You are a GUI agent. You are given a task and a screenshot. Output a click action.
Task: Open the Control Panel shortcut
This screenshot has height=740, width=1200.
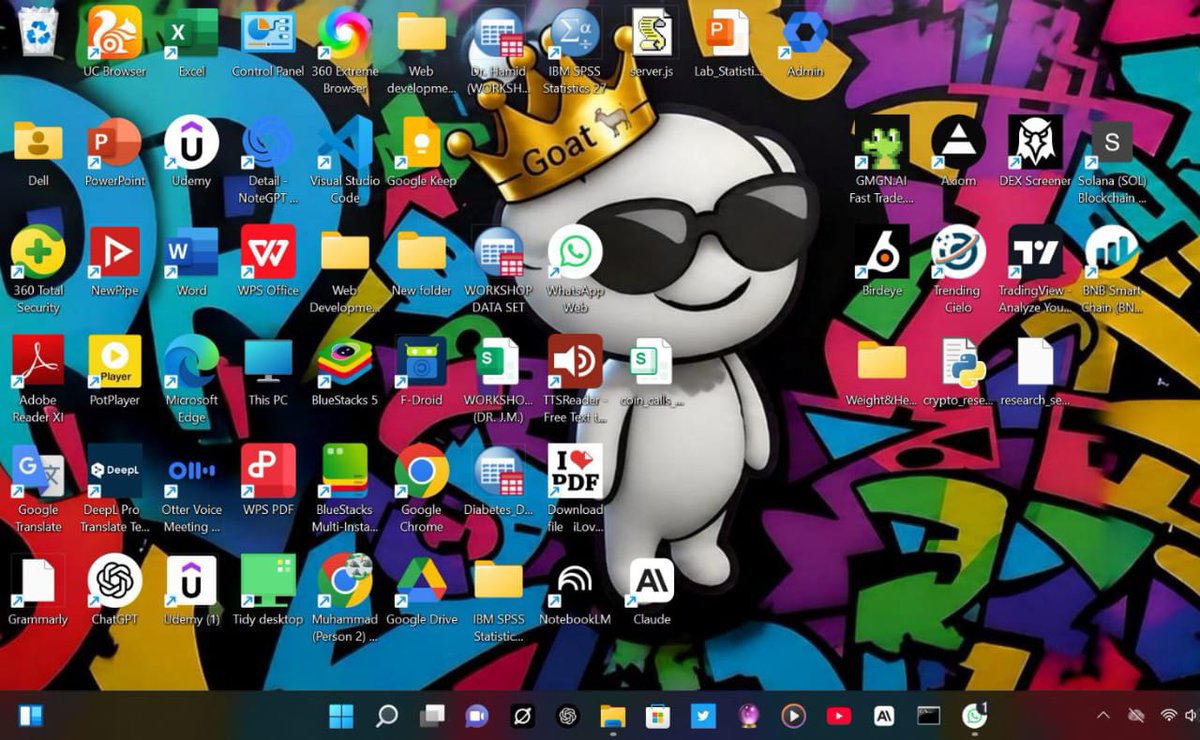pyautogui.click(x=268, y=33)
